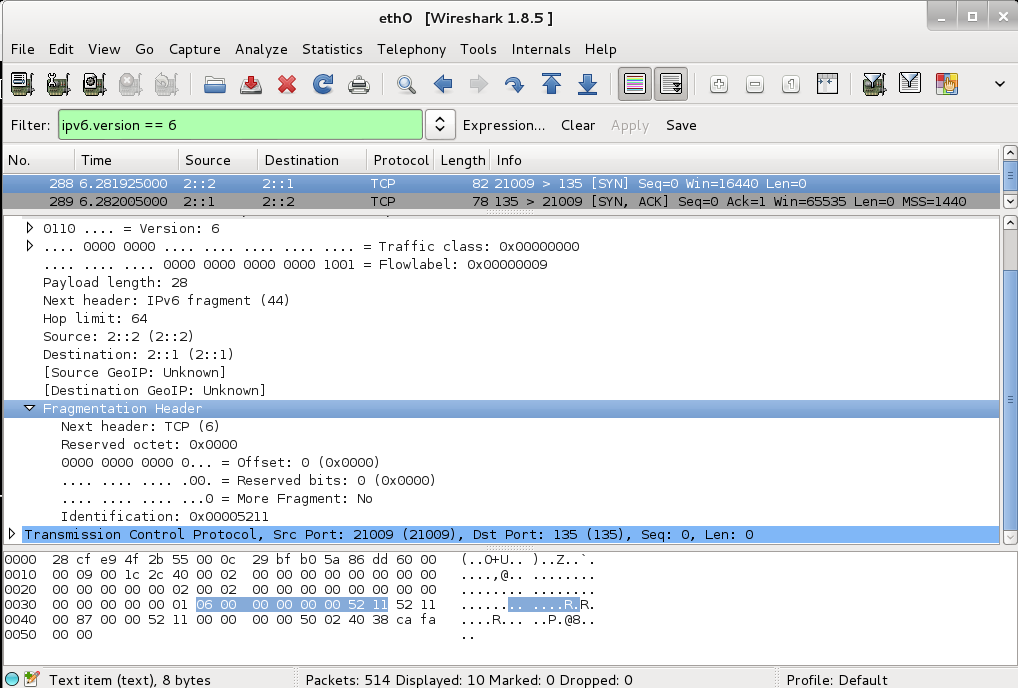Click the packet details scrollbar down arrow
The width and height of the screenshot is (1018, 688).
point(1010,537)
